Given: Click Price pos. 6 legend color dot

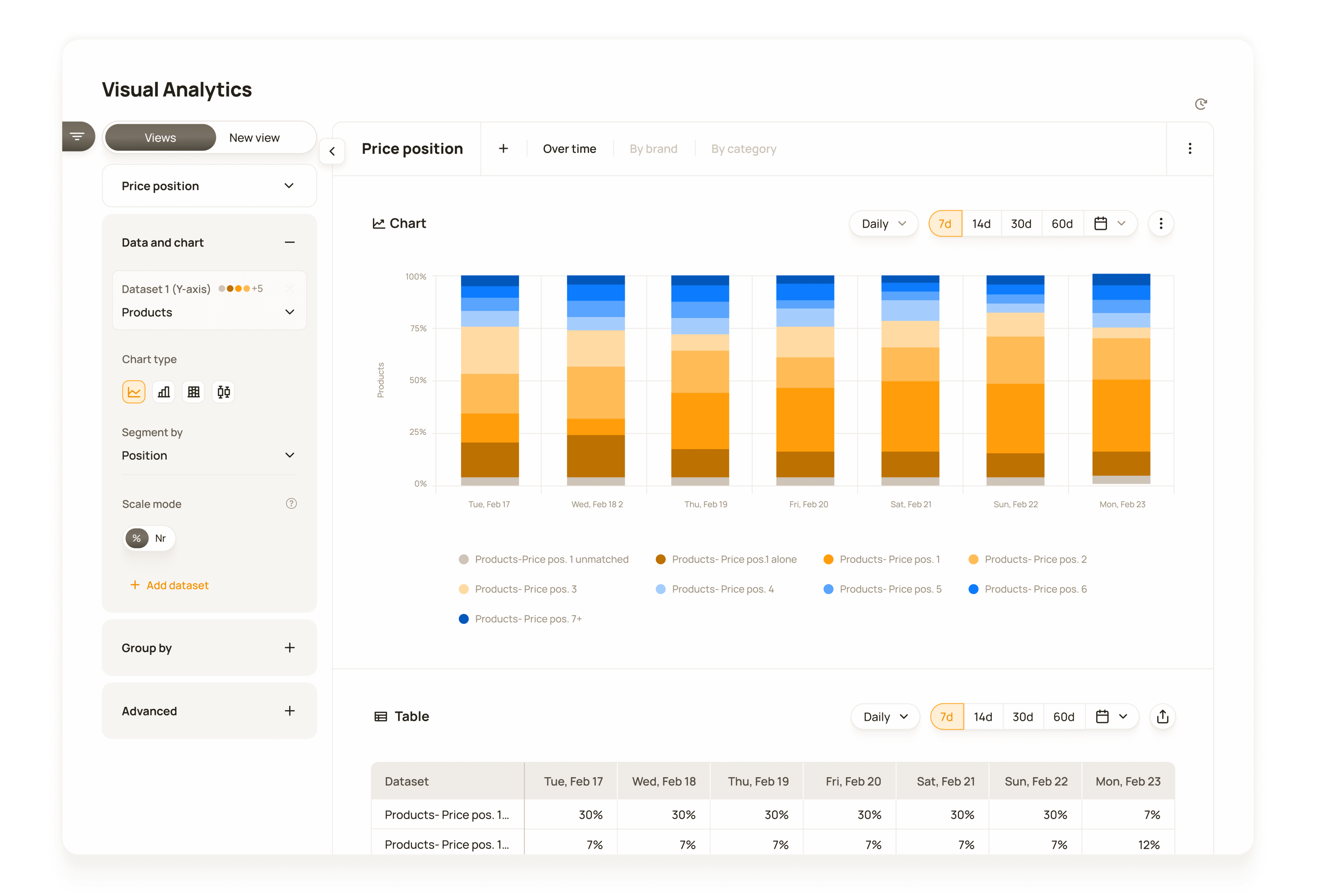Looking at the screenshot, I should (x=974, y=589).
